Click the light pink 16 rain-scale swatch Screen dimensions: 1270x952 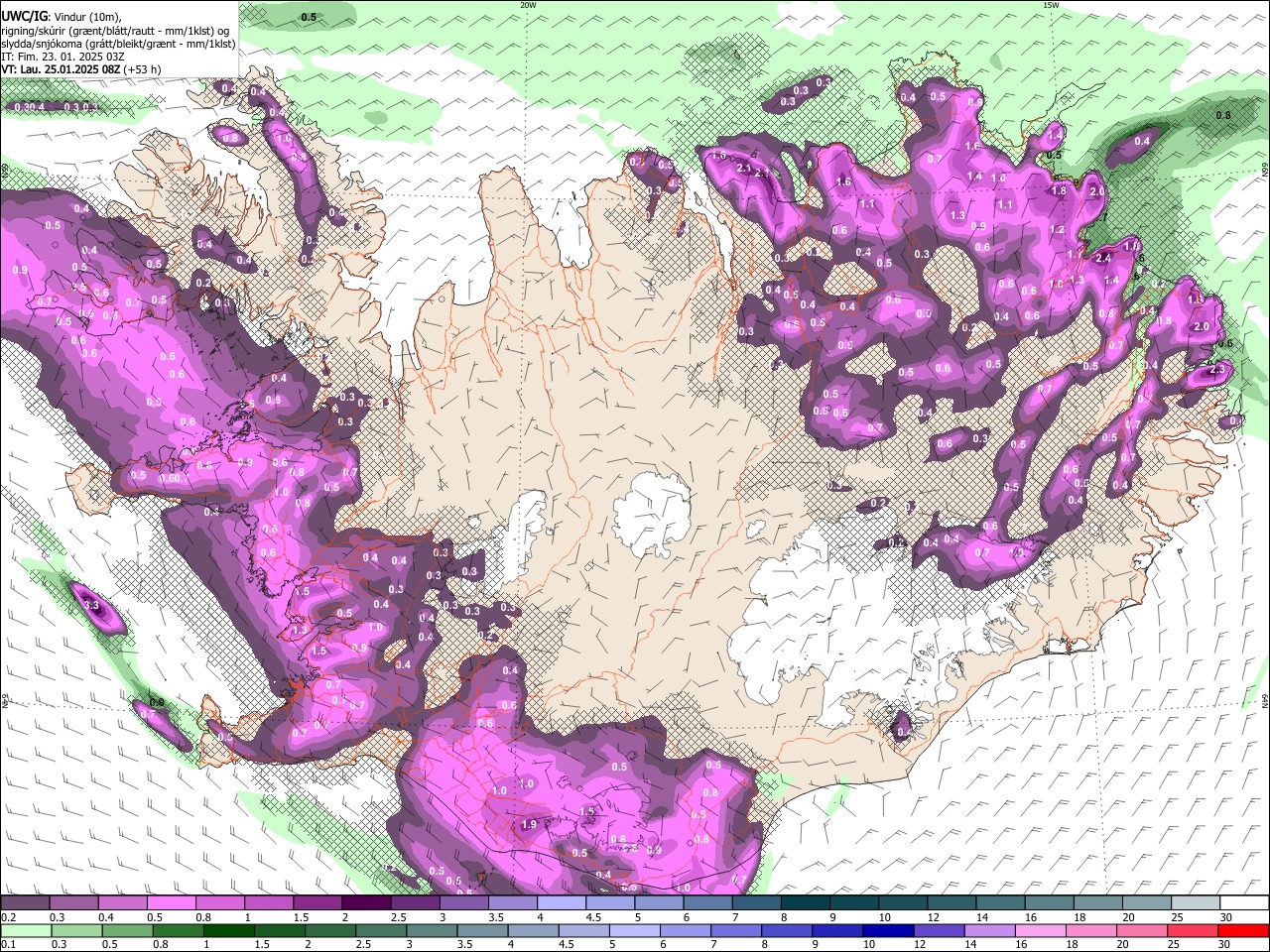tap(1041, 930)
